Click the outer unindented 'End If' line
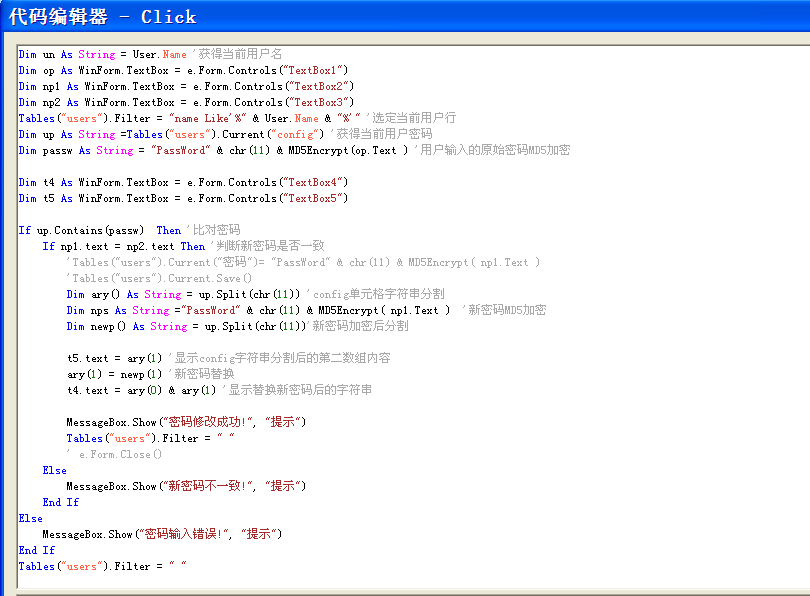The width and height of the screenshot is (810, 596). coord(37,551)
